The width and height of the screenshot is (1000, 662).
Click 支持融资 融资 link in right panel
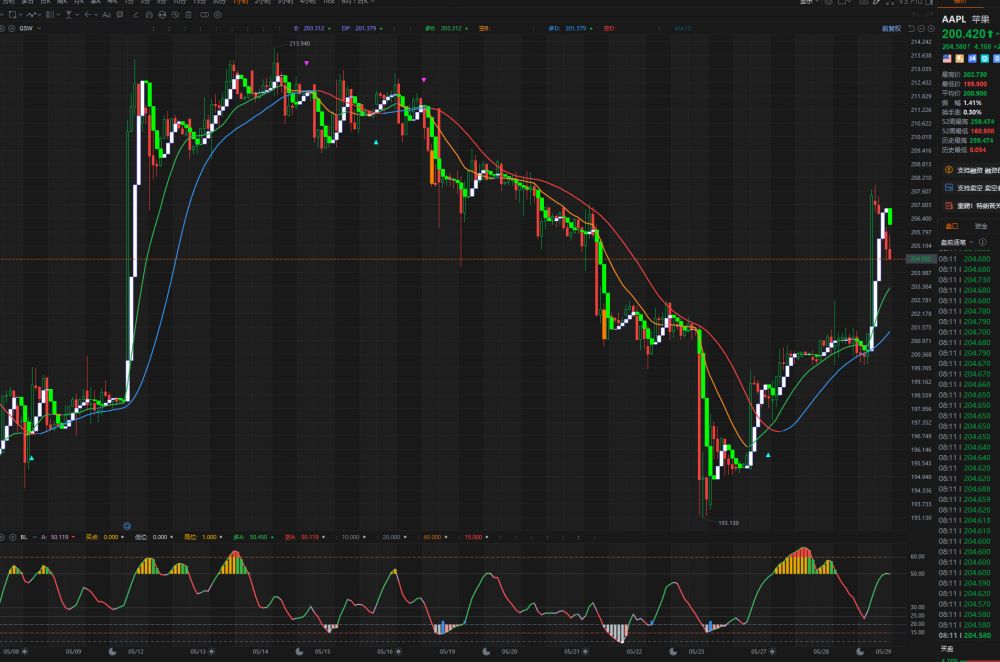(x=969, y=170)
